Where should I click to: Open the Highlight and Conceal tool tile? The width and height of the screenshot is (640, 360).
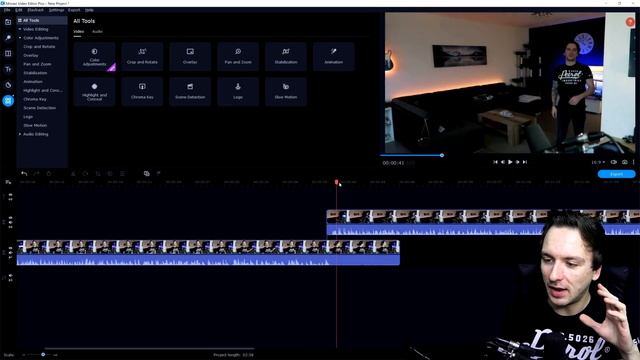click(94, 92)
